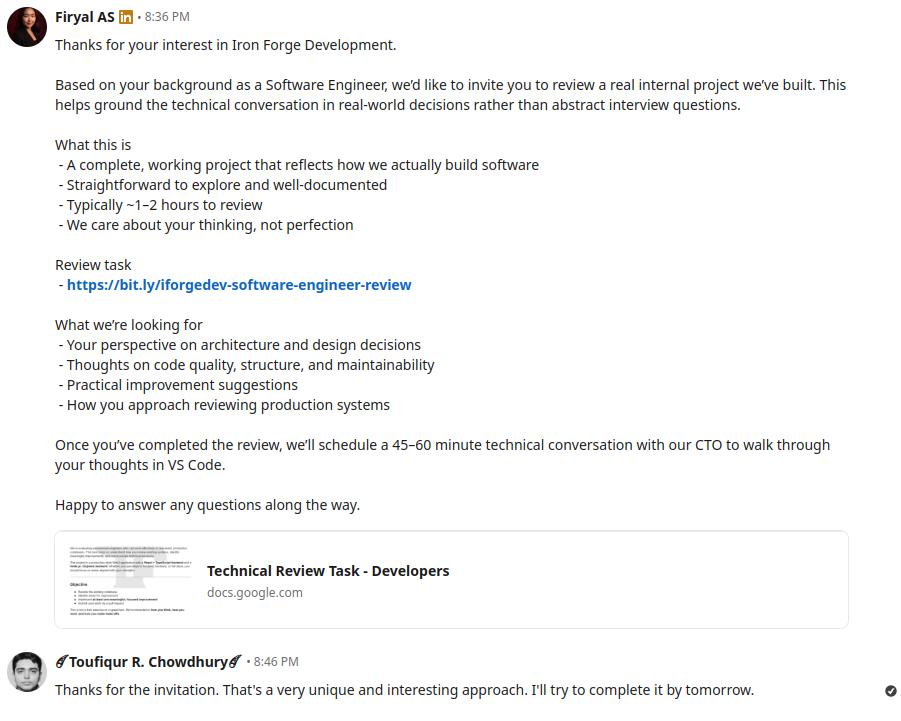Click the 8:46 PM timestamp

click(274, 661)
